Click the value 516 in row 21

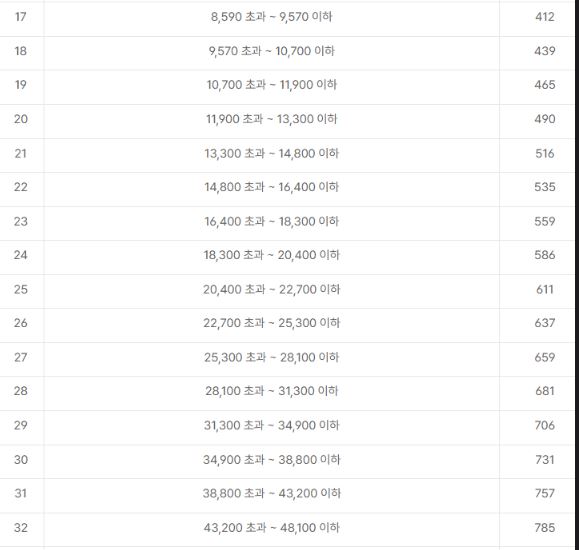pyautogui.click(x=545, y=153)
